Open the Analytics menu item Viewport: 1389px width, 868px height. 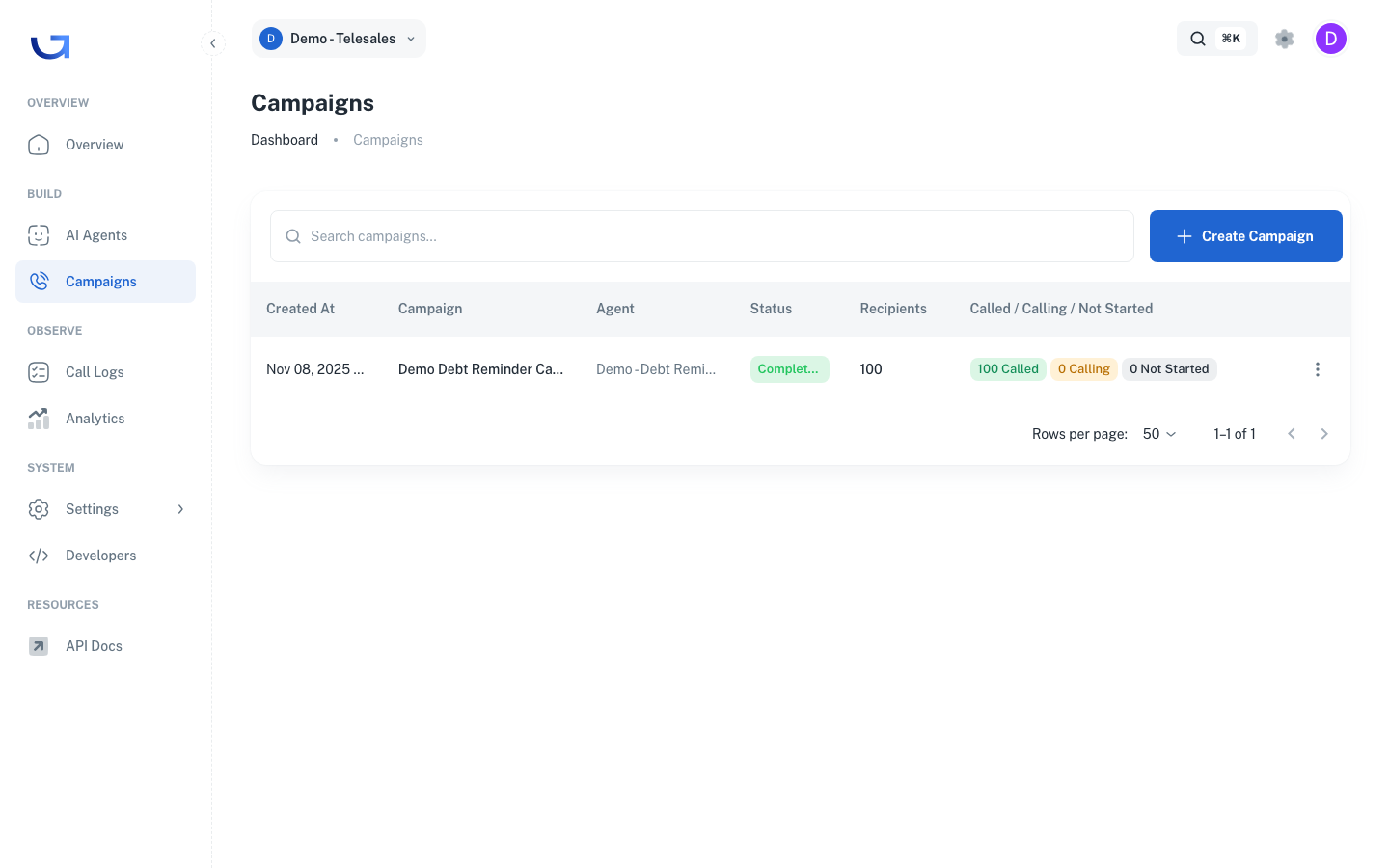click(x=106, y=419)
